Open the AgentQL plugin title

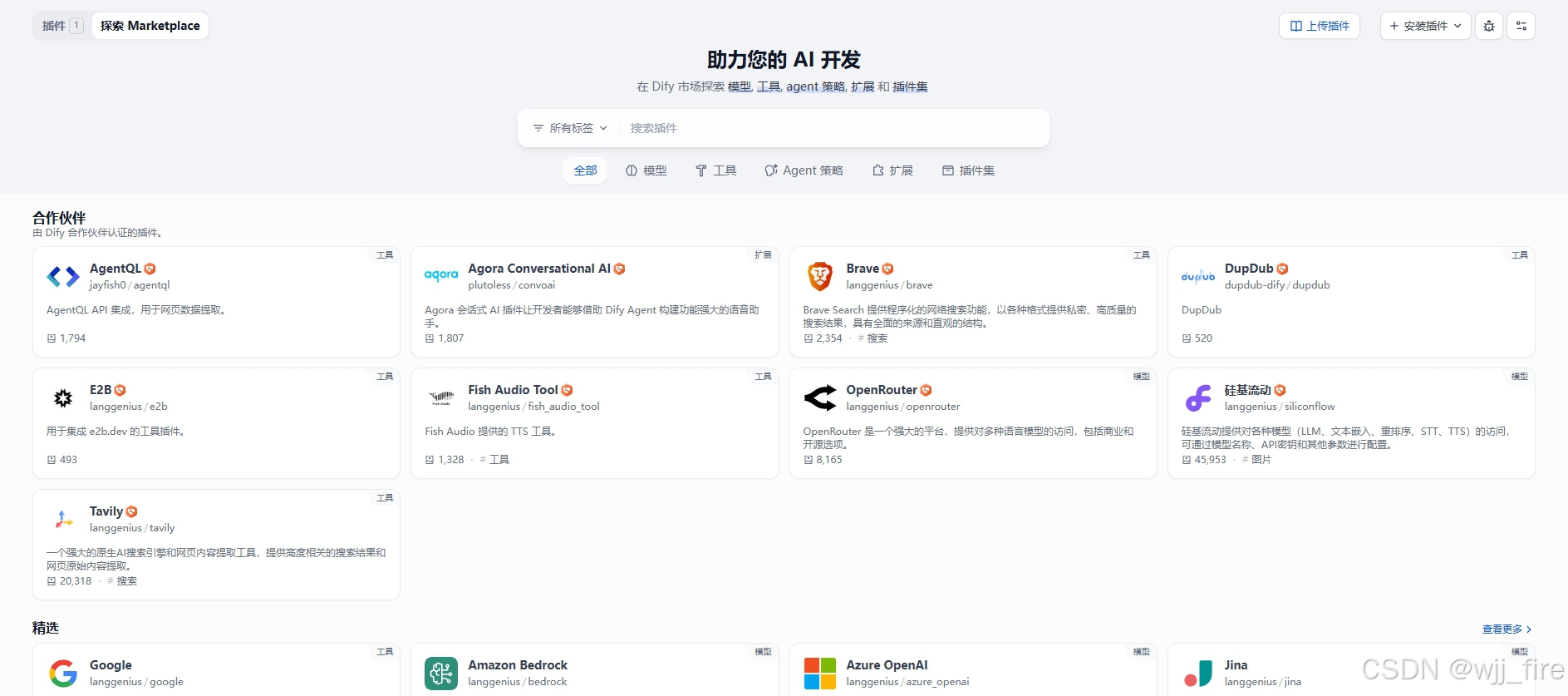coord(116,269)
